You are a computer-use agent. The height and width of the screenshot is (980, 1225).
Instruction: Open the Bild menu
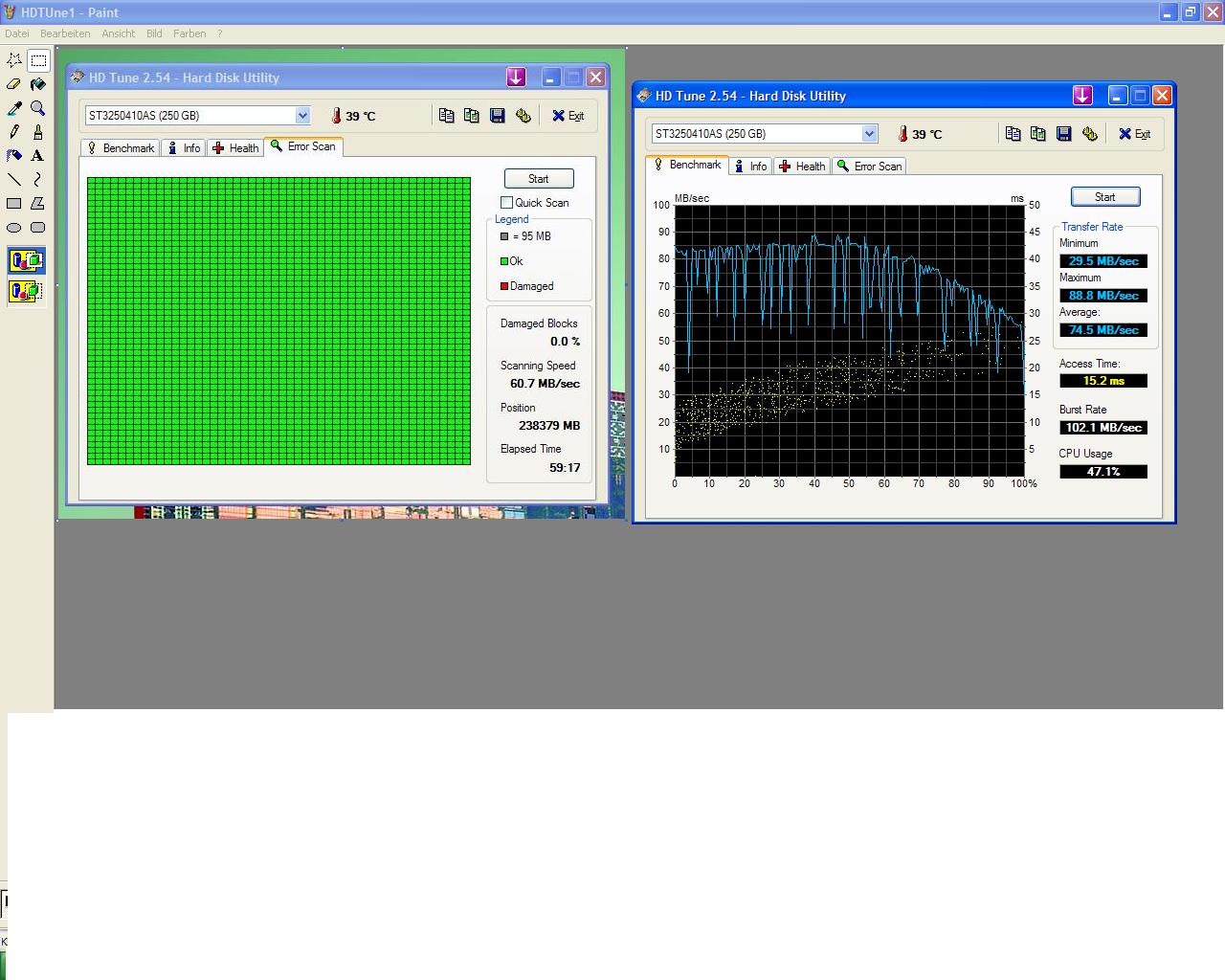point(154,33)
